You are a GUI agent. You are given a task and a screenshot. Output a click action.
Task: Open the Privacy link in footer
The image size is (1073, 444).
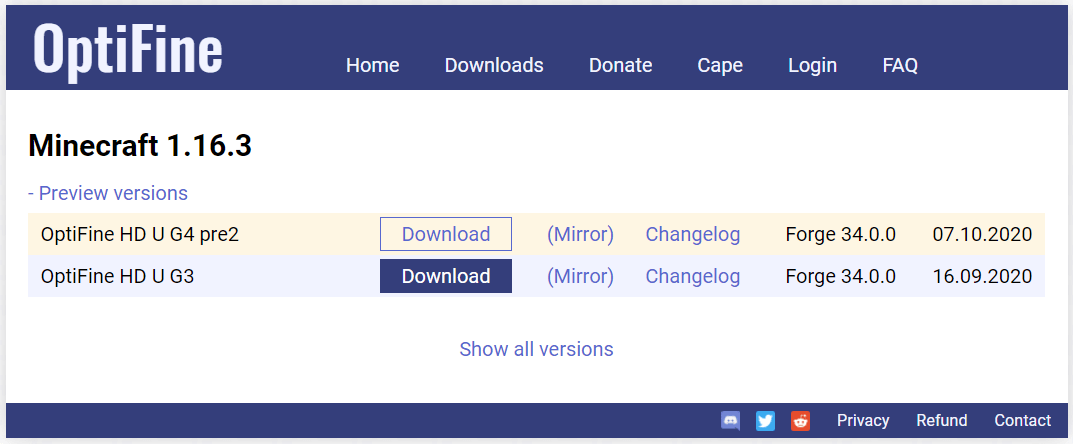(x=863, y=421)
